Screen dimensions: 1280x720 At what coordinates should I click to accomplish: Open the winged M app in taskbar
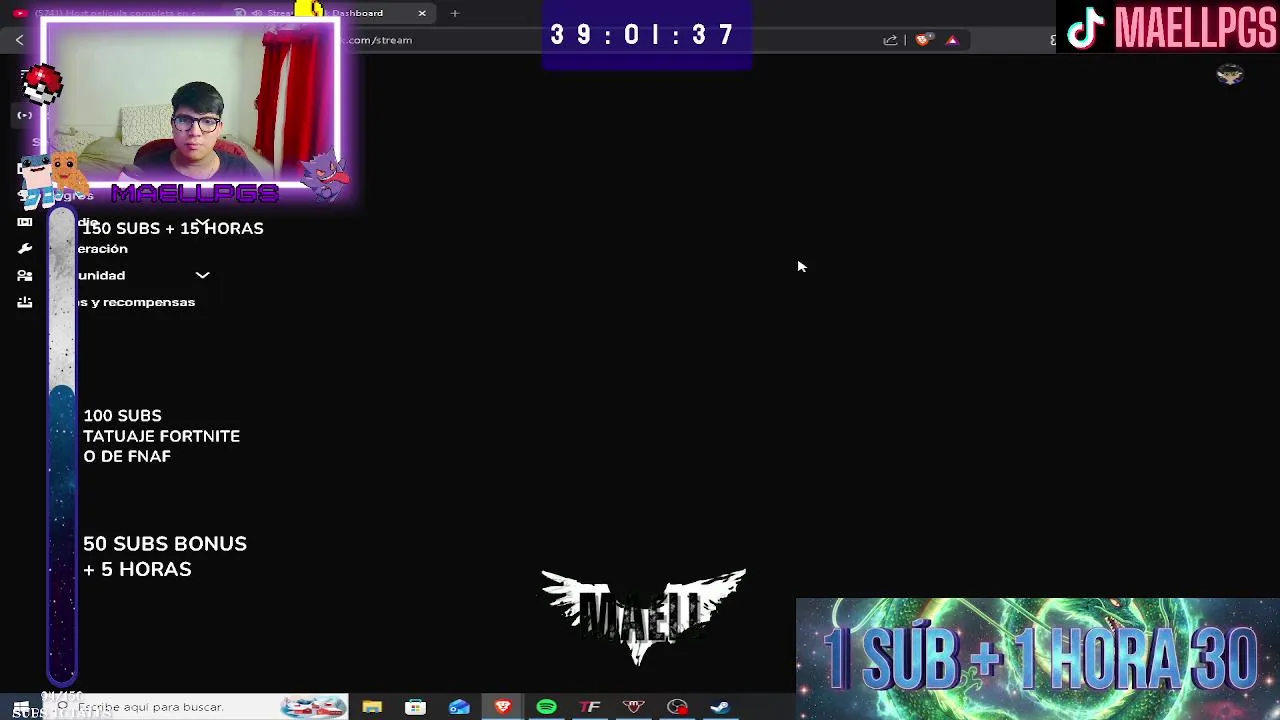pos(634,707)
